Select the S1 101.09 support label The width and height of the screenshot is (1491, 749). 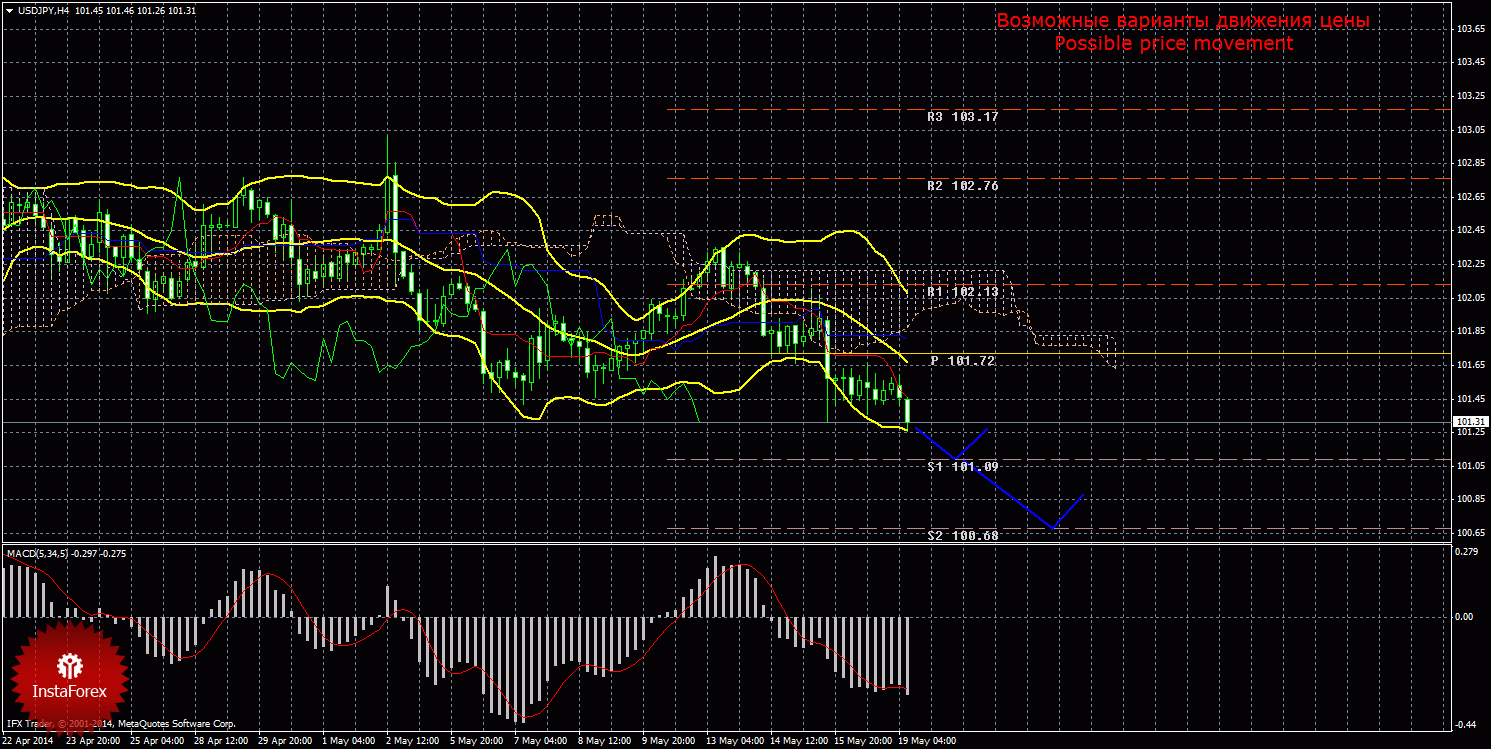tap(962, 467)
